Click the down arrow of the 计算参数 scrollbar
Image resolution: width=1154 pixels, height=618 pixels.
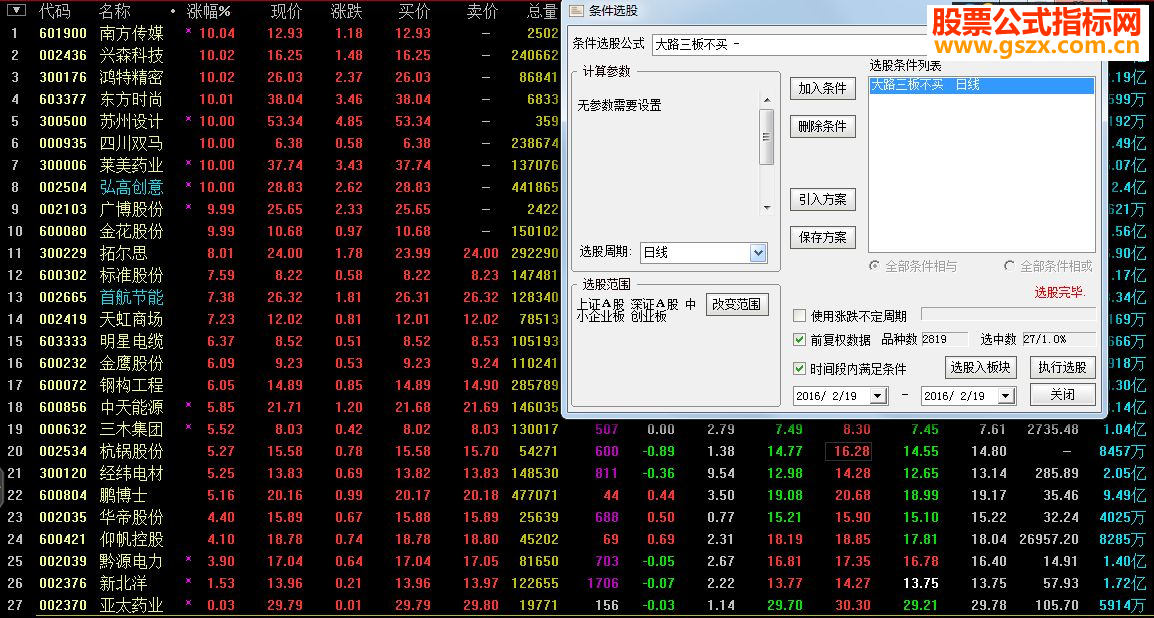point(766,208)
